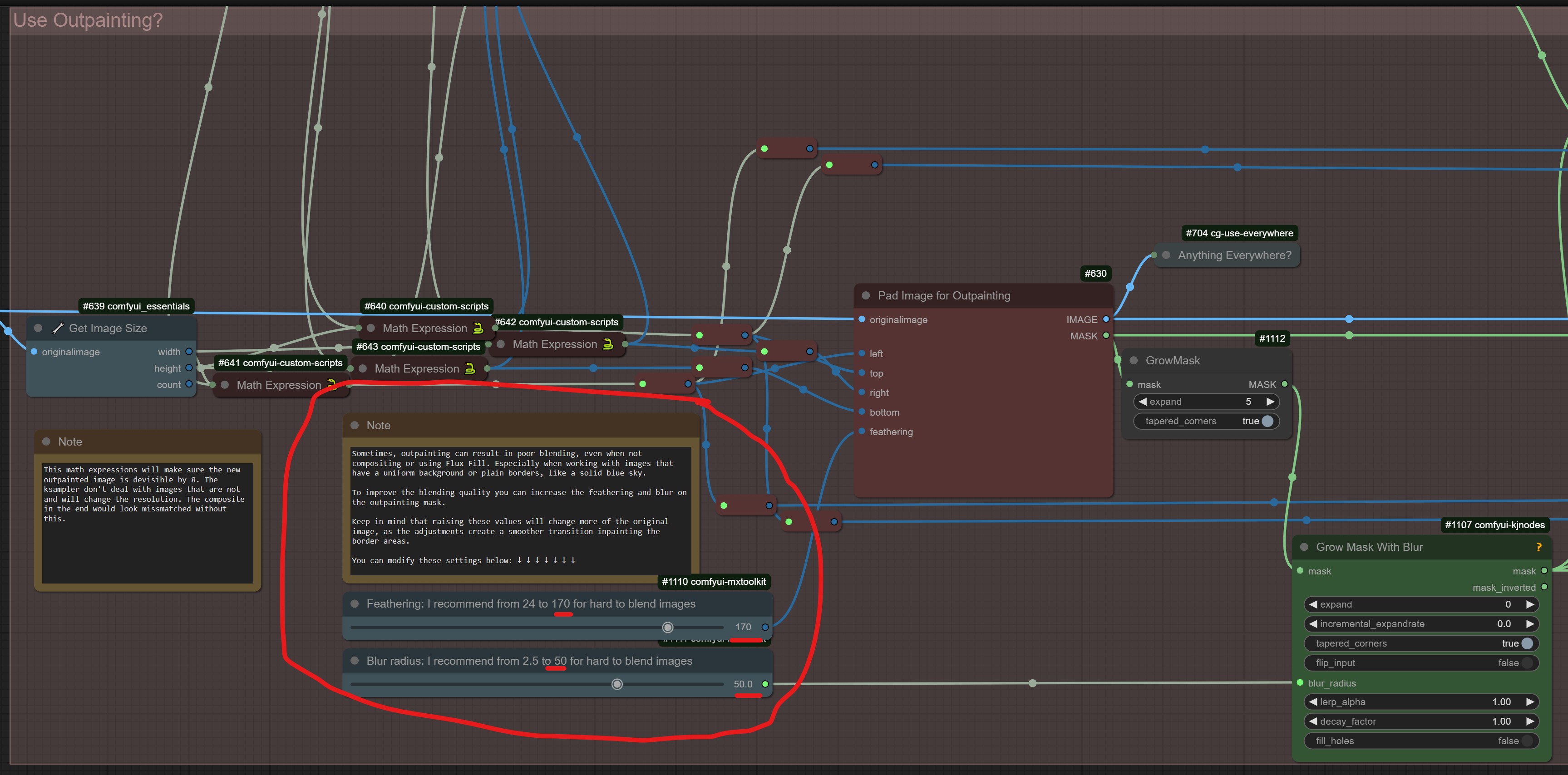
Task: Increase decay_factor using its right arrow
Action: click(x=1530, y=721)
